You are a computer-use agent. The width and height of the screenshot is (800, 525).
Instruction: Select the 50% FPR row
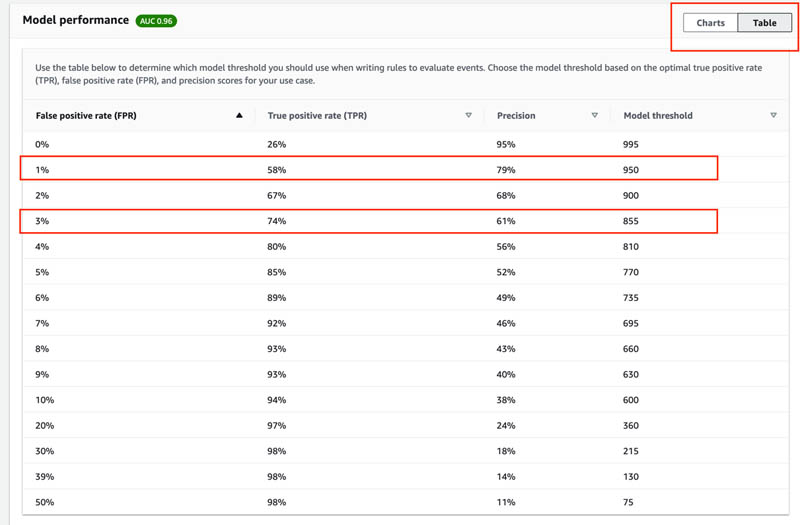[406, 502]
